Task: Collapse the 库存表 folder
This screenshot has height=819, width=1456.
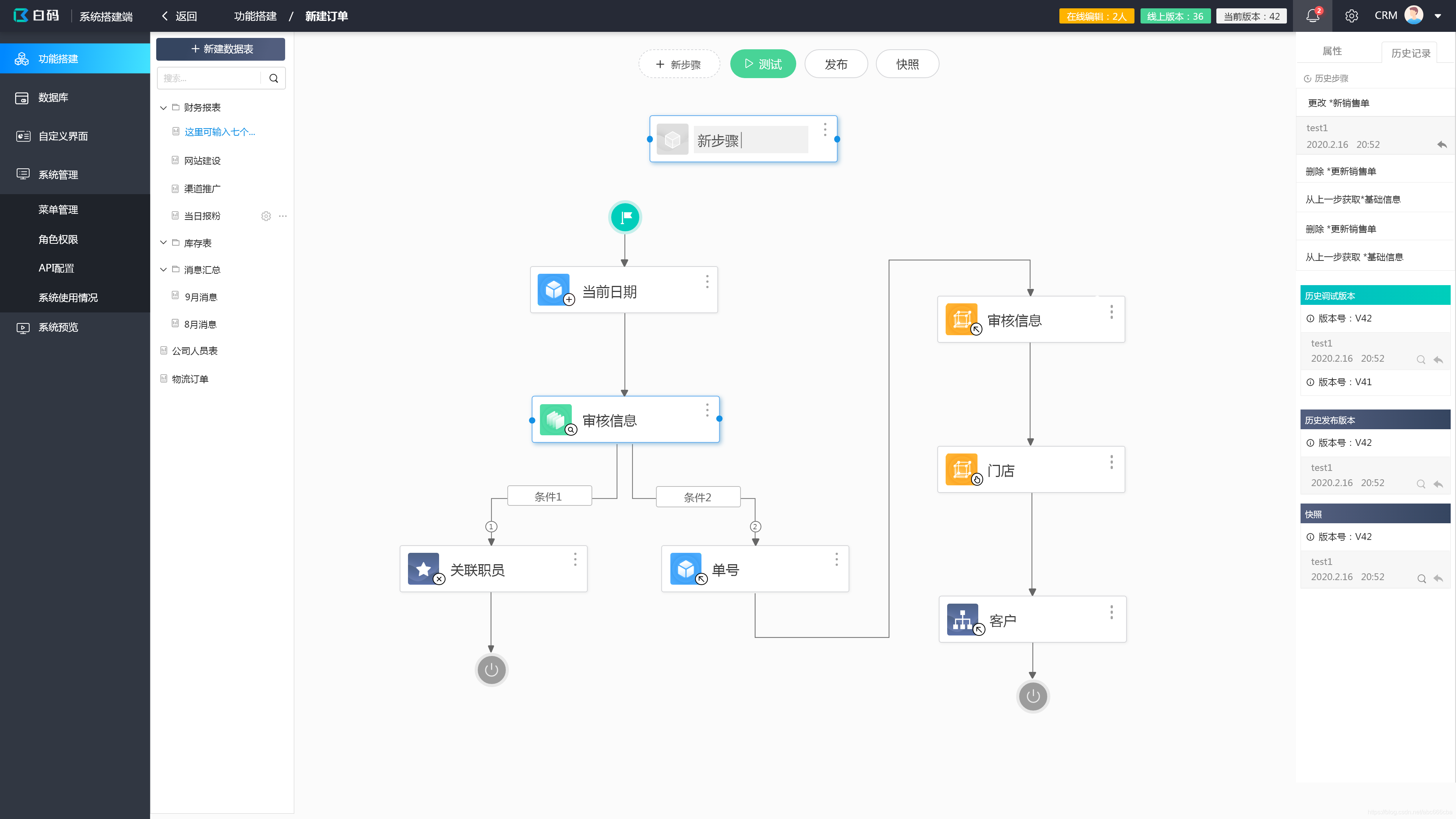Action: click(x=163, y=243)
